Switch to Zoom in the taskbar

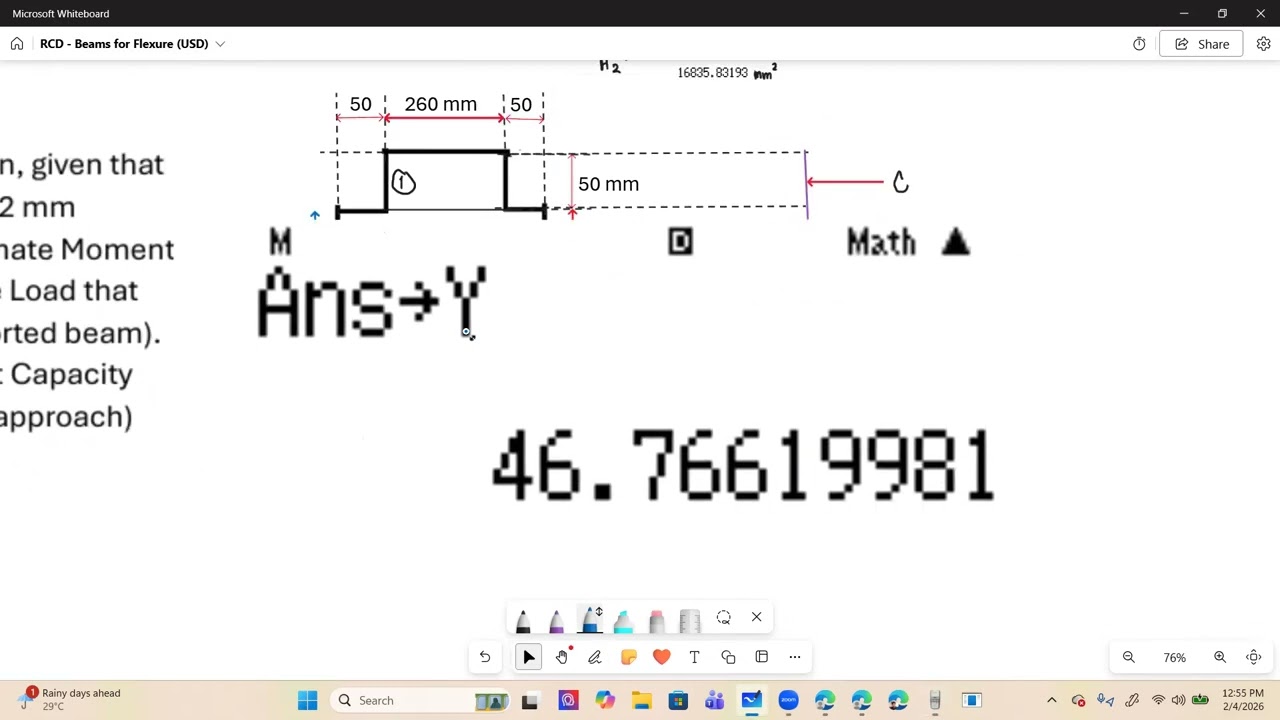coord(788,700)
